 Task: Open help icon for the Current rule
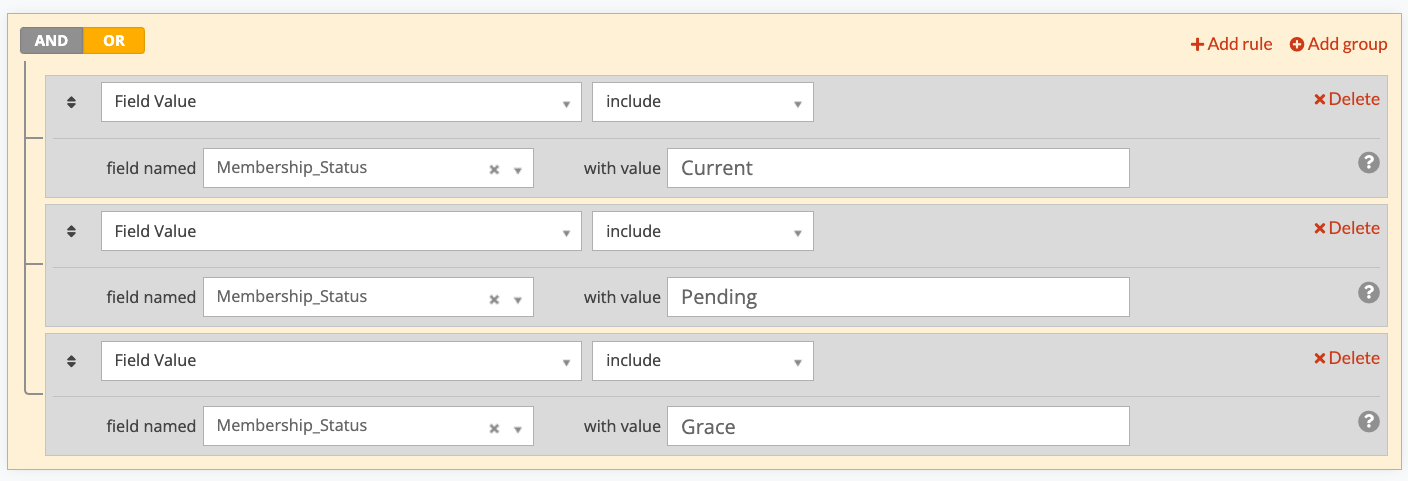[x=1369, y=163]
